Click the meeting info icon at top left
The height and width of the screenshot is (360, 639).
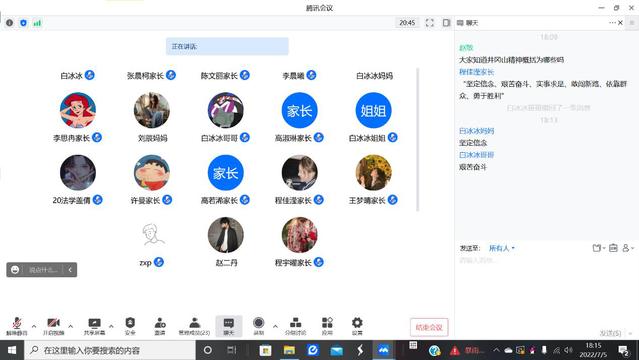9,23
